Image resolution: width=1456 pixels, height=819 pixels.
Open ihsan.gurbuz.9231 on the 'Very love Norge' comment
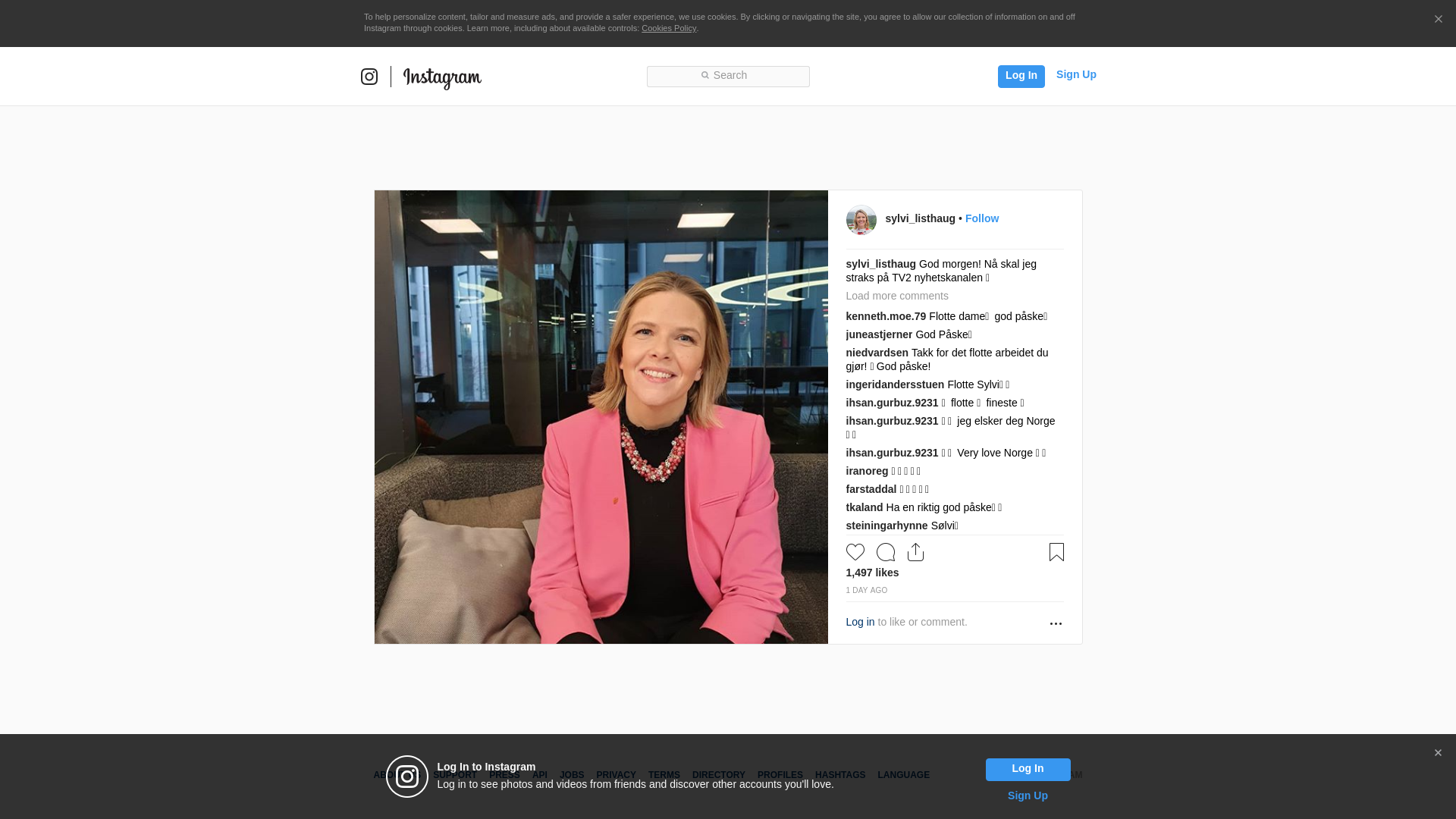pos(892,453)
